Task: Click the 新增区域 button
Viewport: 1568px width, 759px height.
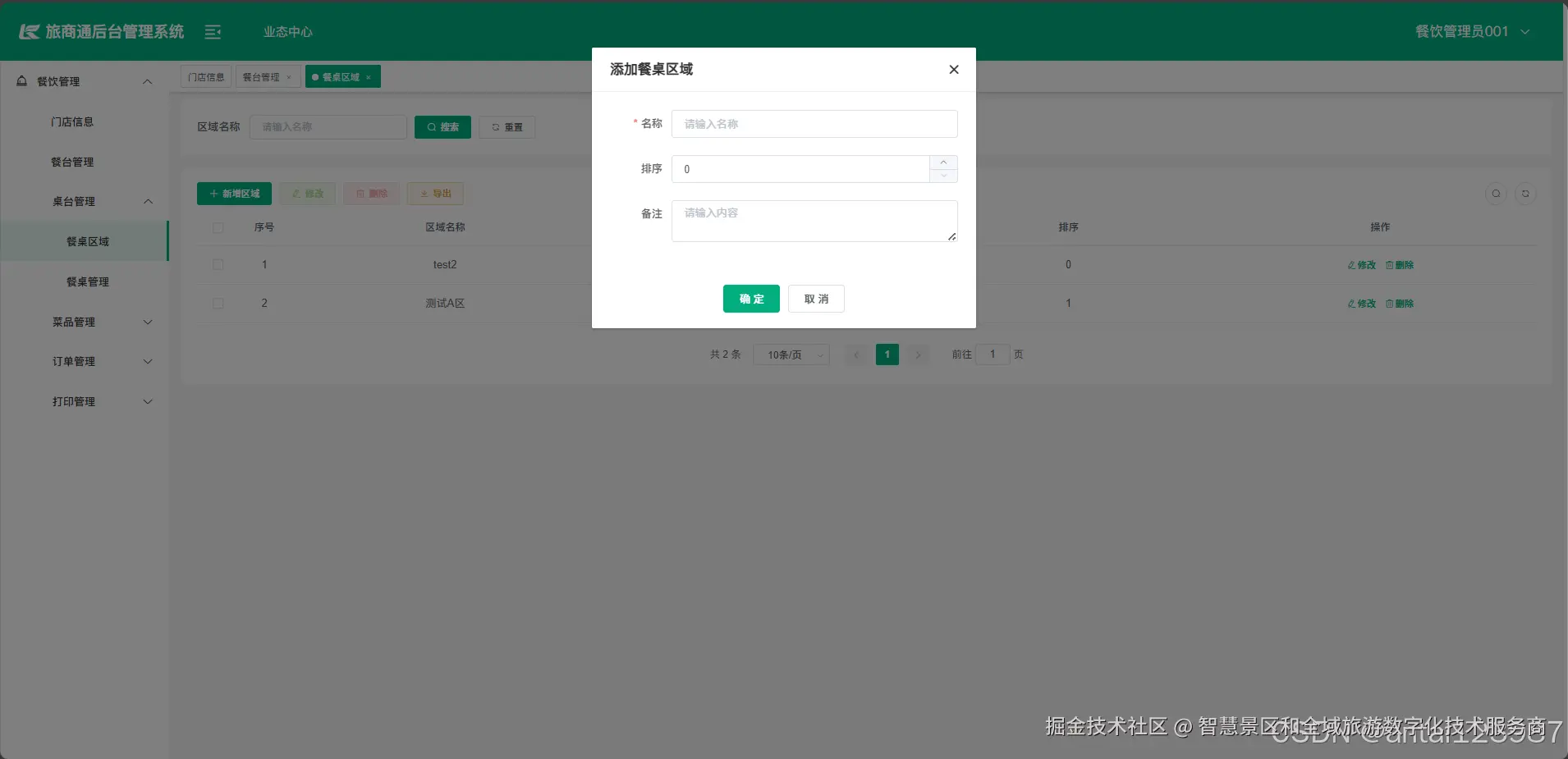Action: (234, 194)
